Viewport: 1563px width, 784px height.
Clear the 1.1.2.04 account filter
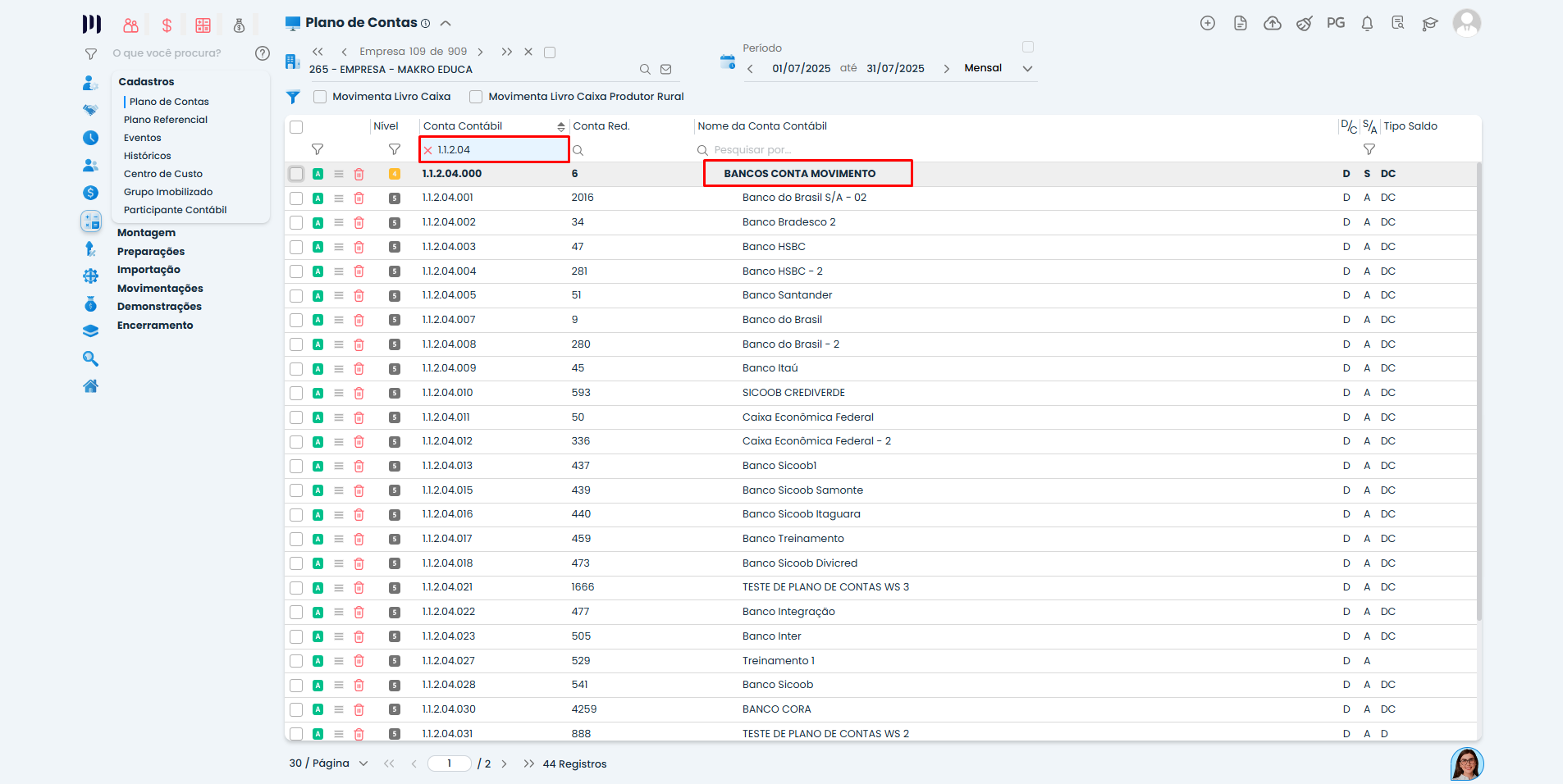point(428,150)
